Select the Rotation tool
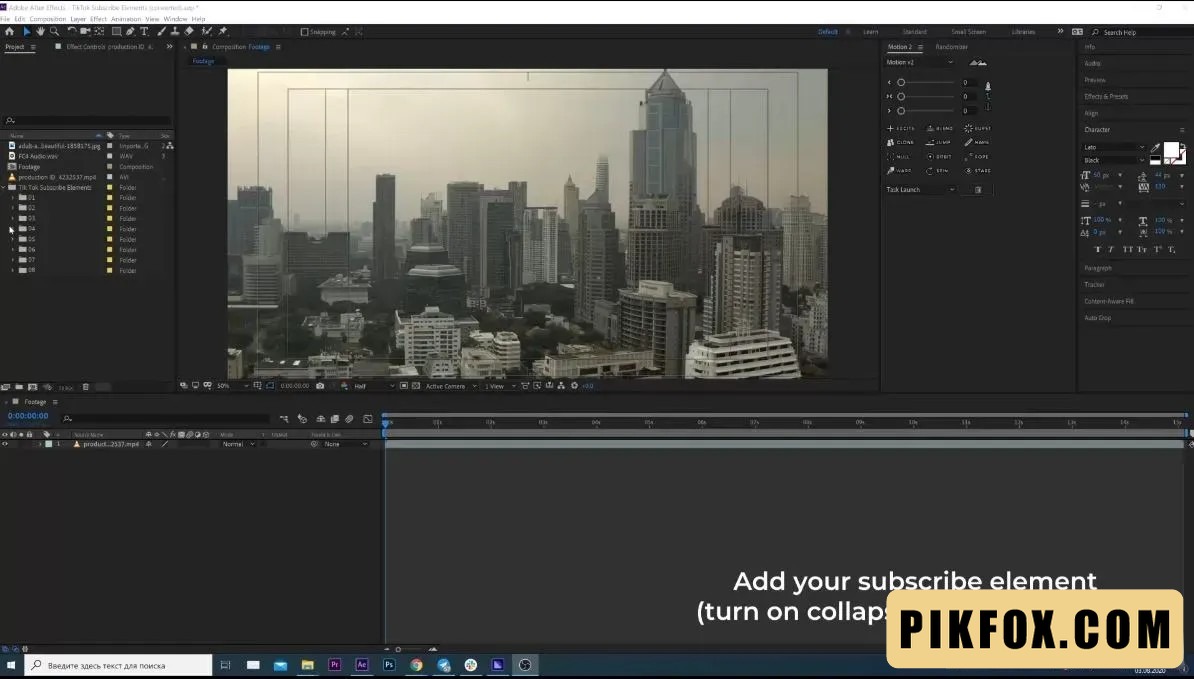The width and height of the screenshot is (1194, 679). [x=72, y=32]
